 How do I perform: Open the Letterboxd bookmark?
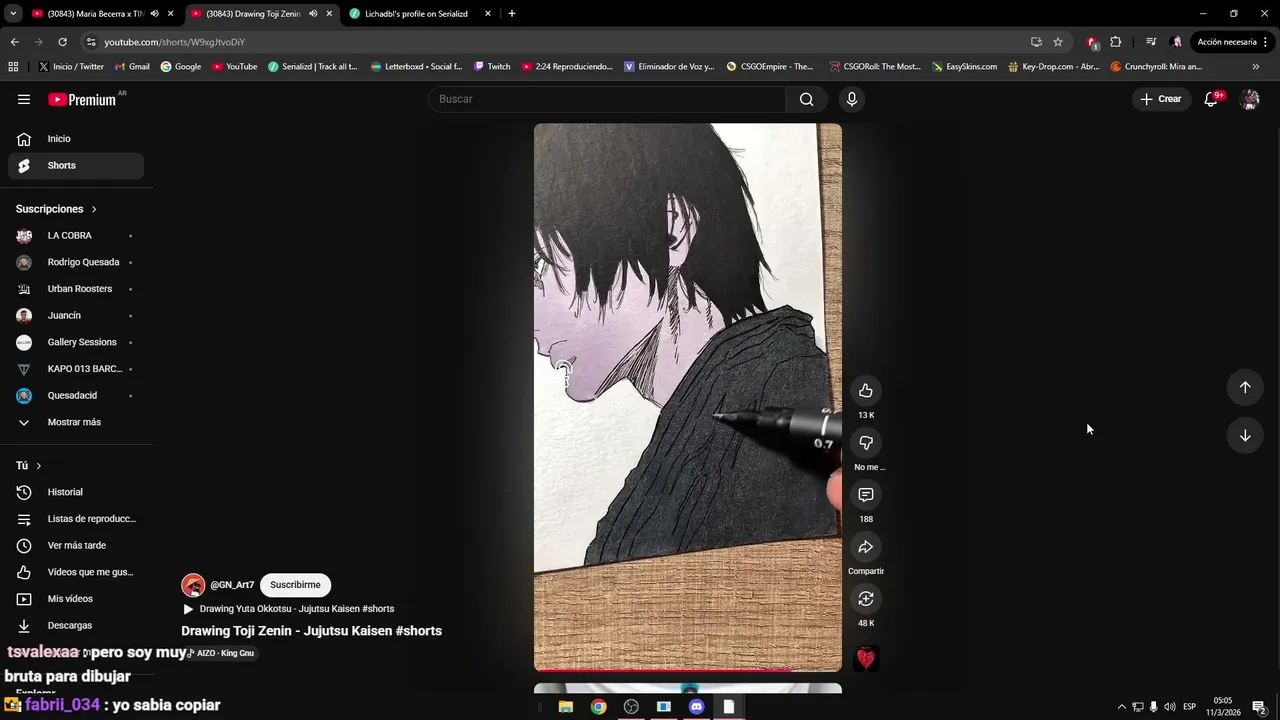416,67
